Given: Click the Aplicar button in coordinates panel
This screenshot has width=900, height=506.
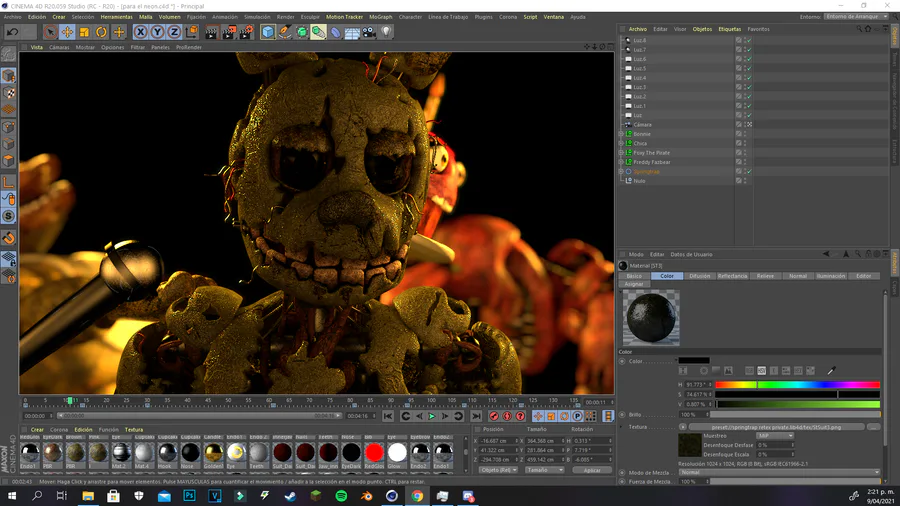Looking at the screenshot, I should click(592, 469).
